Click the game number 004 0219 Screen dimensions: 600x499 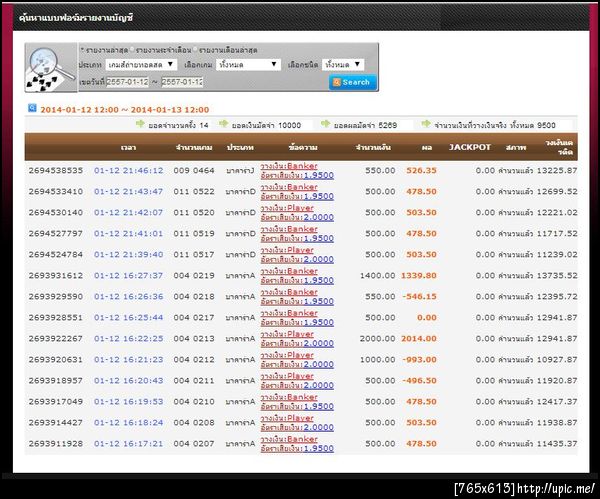[194, 276]
